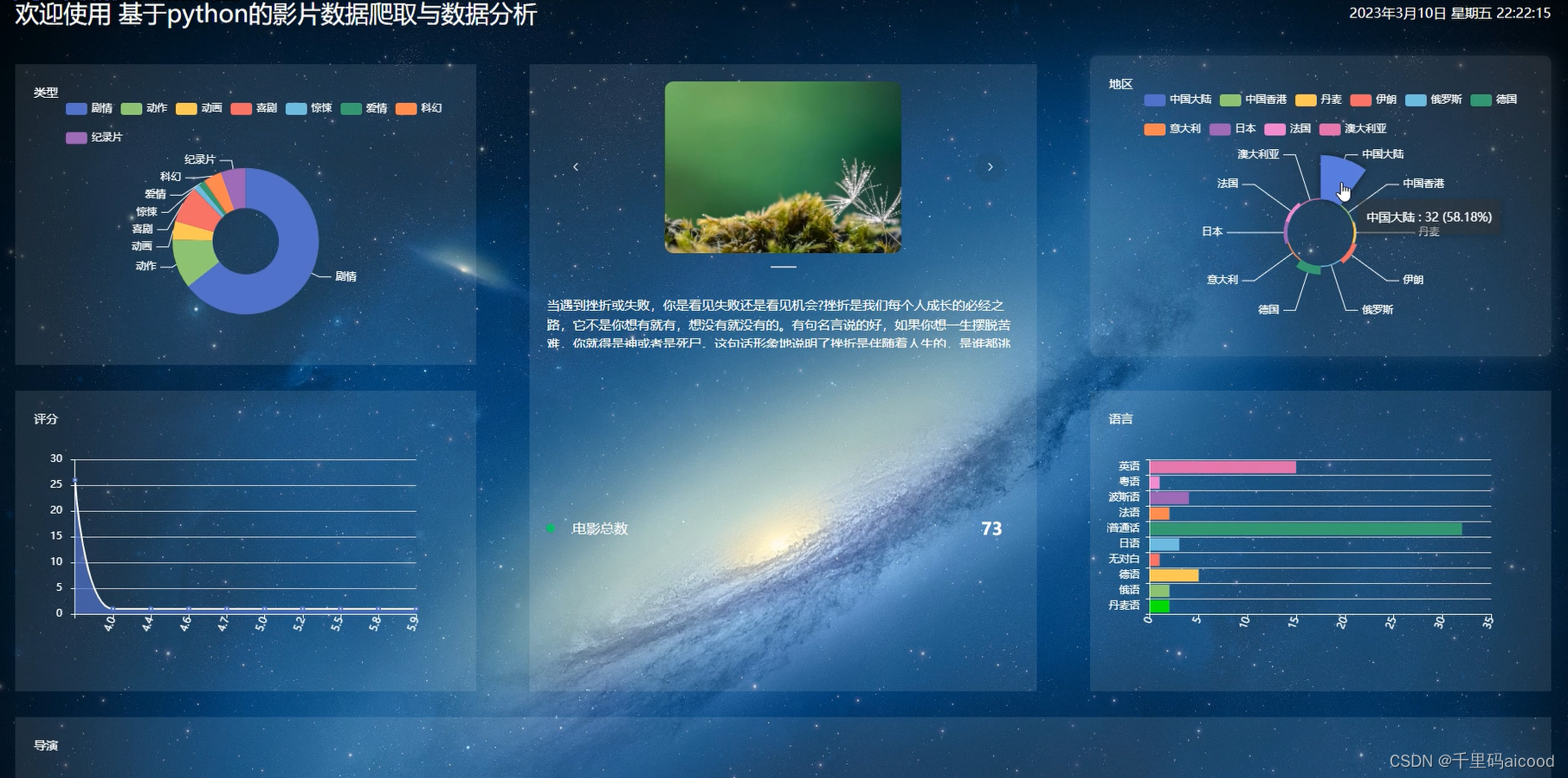Click the 普通话 green bar

(x=1305, y=528)
